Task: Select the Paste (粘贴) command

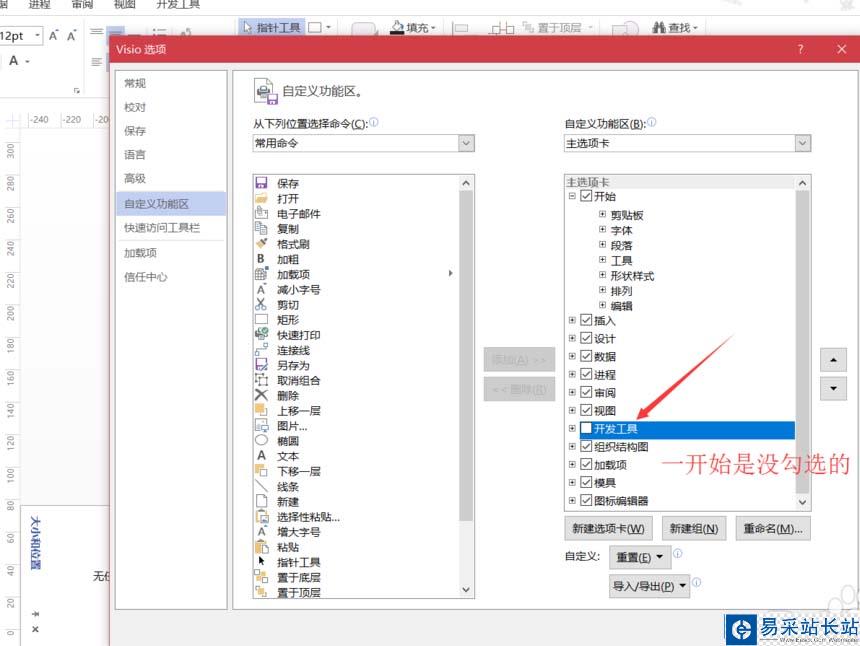Action: click(288, 547)
